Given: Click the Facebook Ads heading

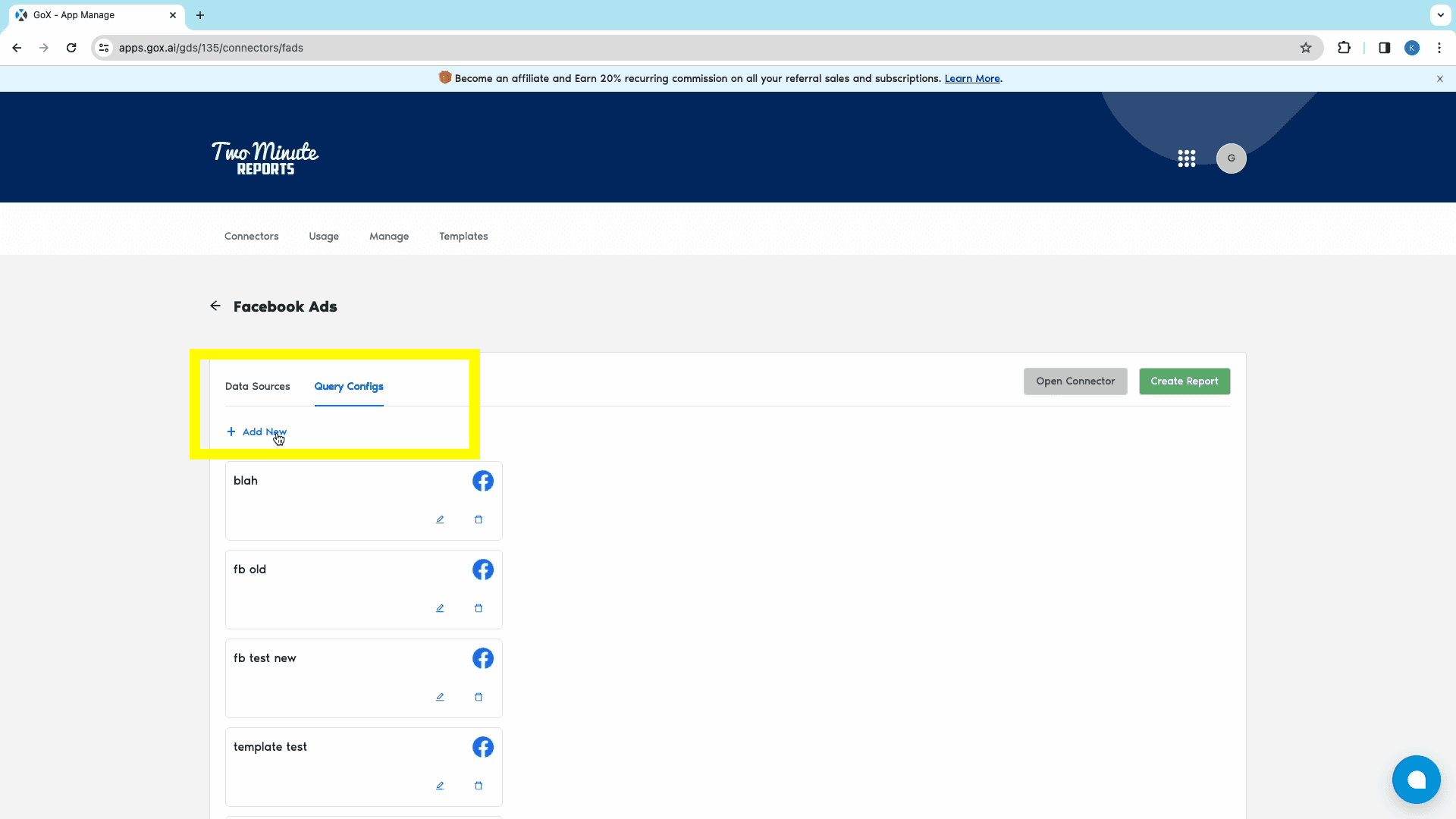Looking at the screenshot, I should (x=285, y=306).
